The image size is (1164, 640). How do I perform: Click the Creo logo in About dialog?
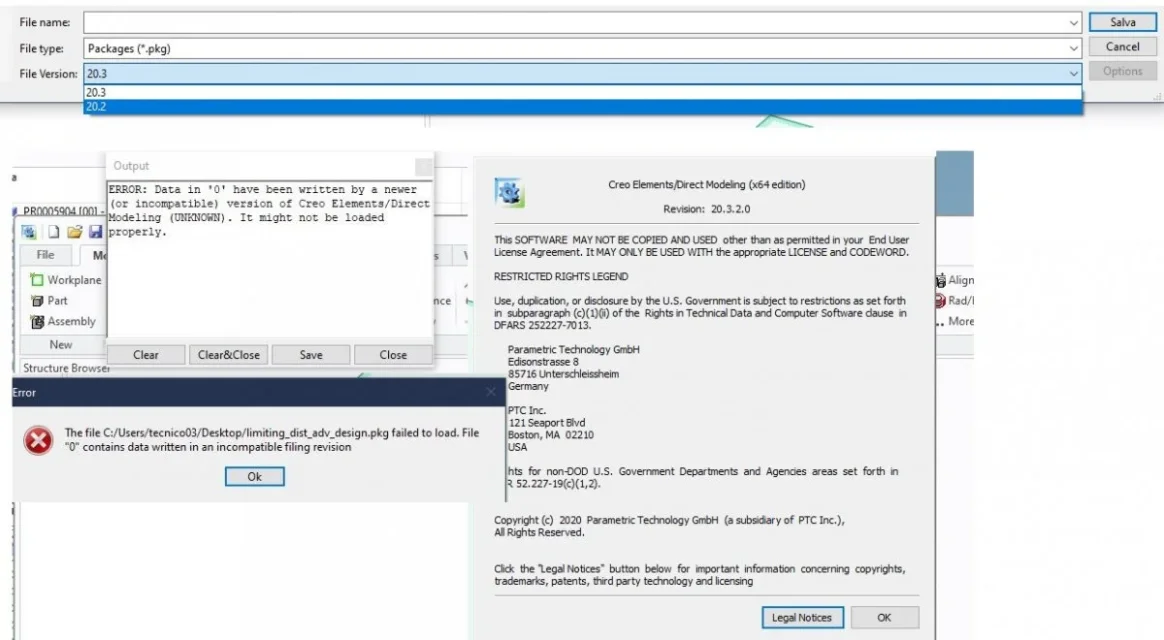click(x=509, y=192)
